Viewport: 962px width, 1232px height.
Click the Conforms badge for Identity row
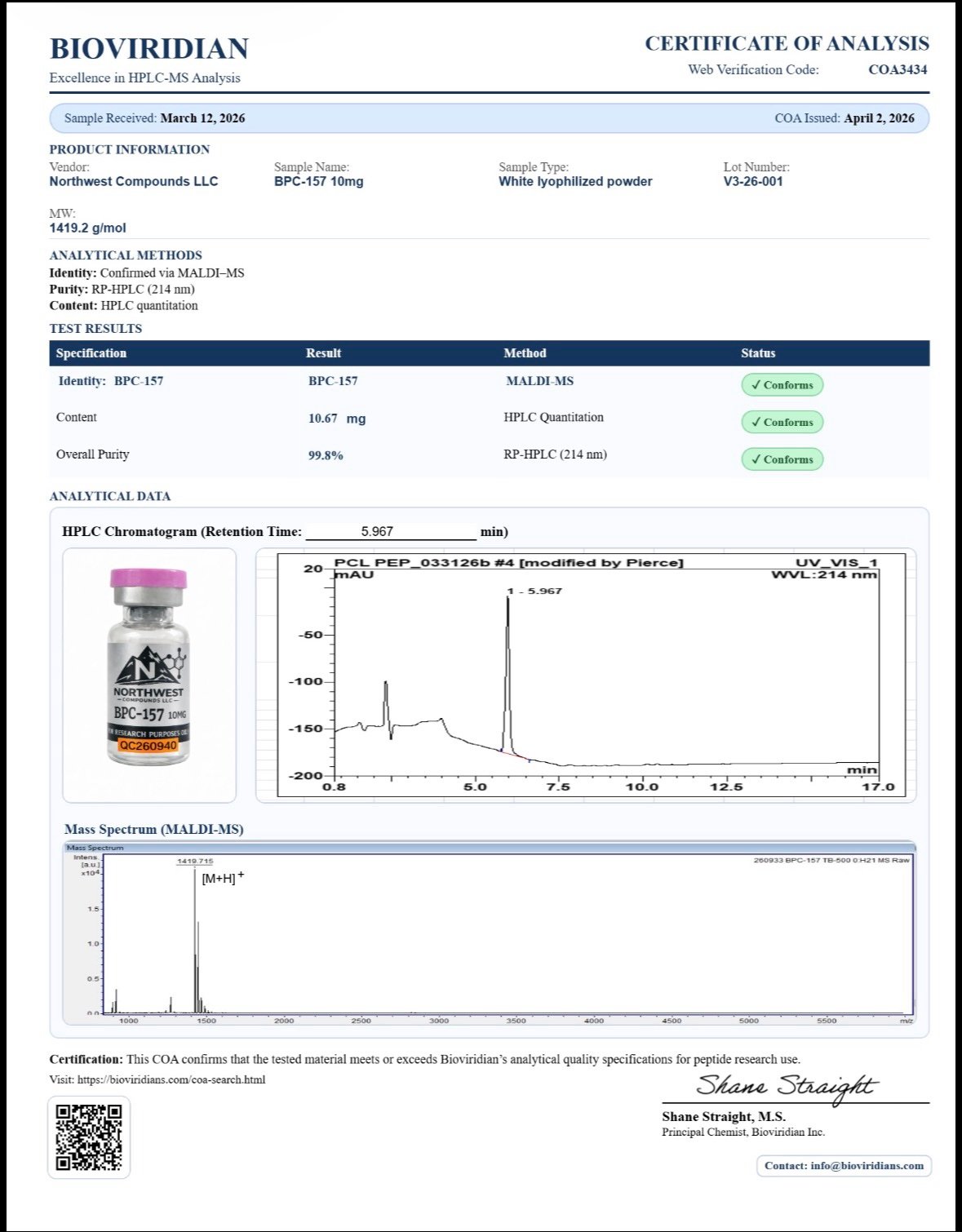coord(782,385)
